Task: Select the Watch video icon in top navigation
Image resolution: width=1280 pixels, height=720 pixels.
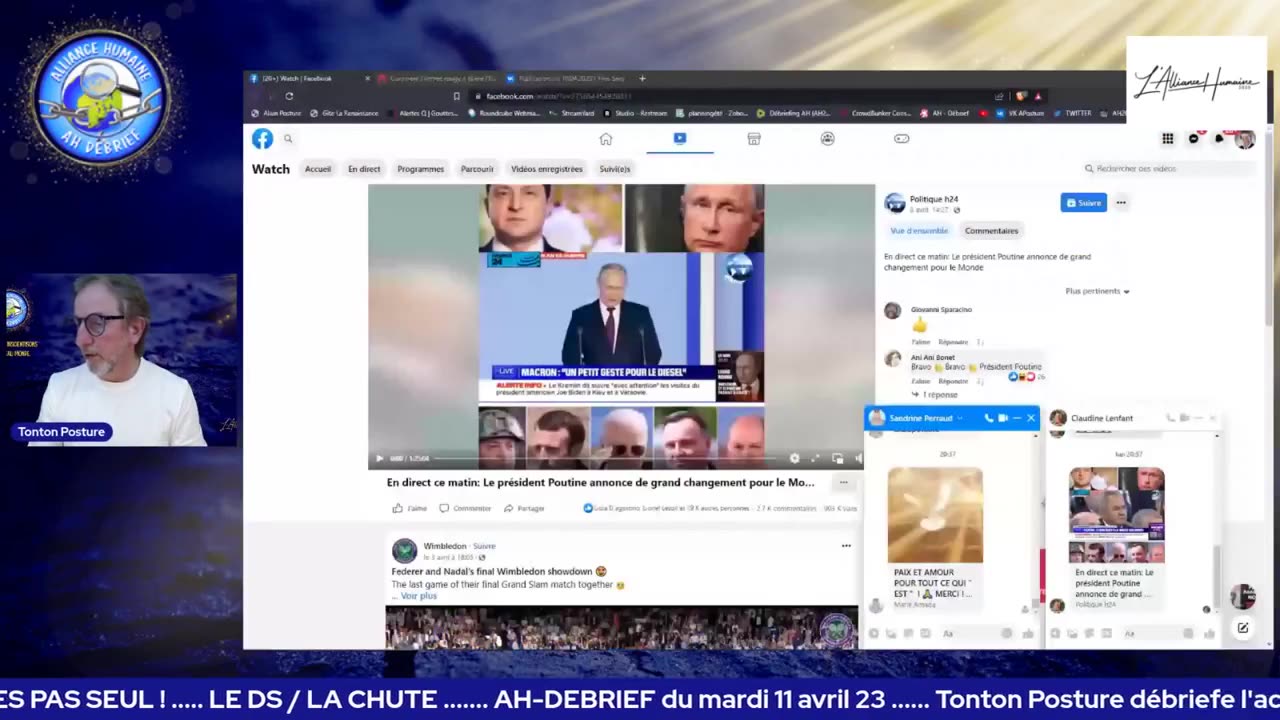Action: pyautogui.click(x=680, y=139)
